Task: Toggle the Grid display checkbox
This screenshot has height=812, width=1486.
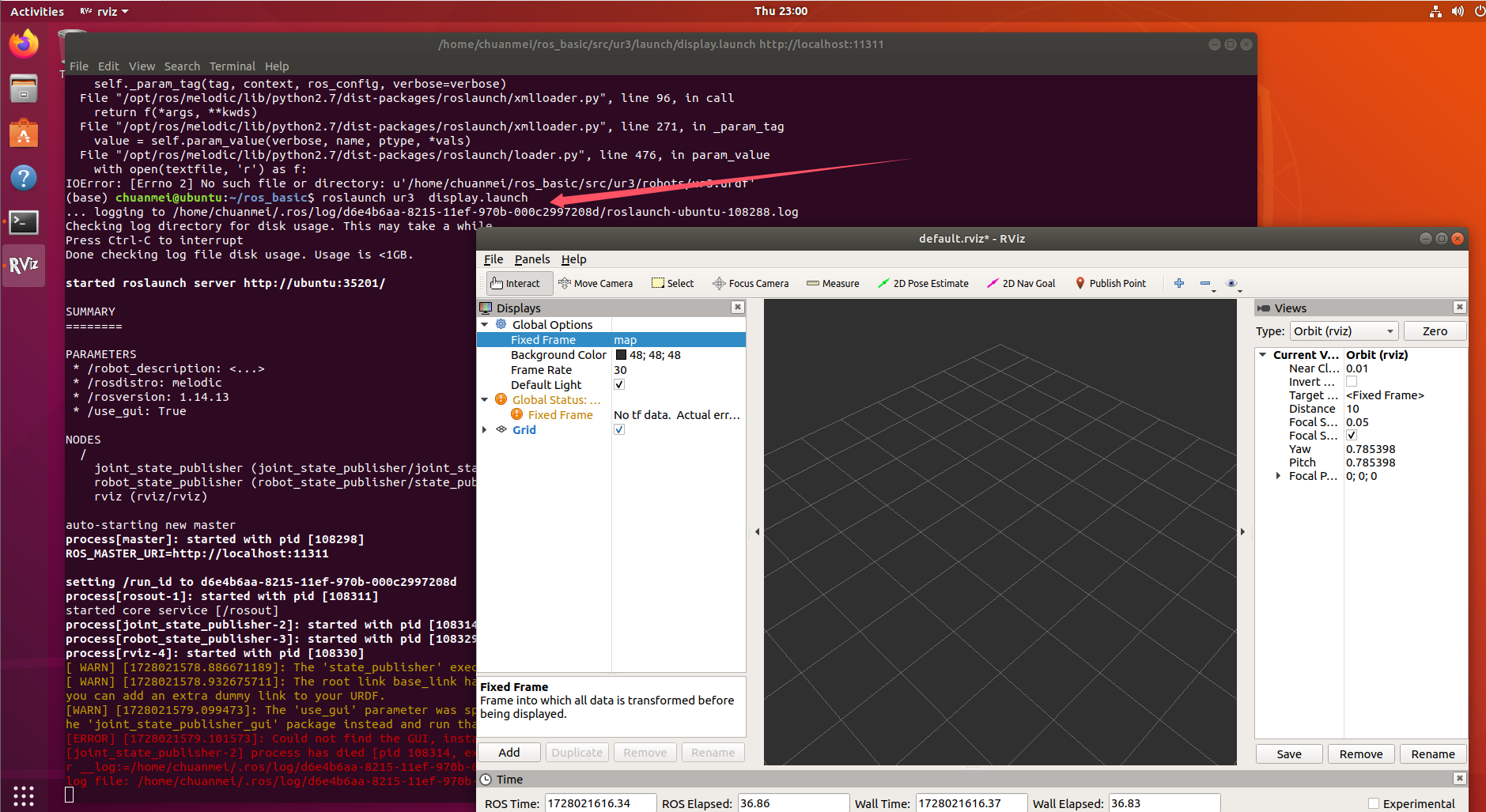Action: pyautogui.click(x=619, y=429)
